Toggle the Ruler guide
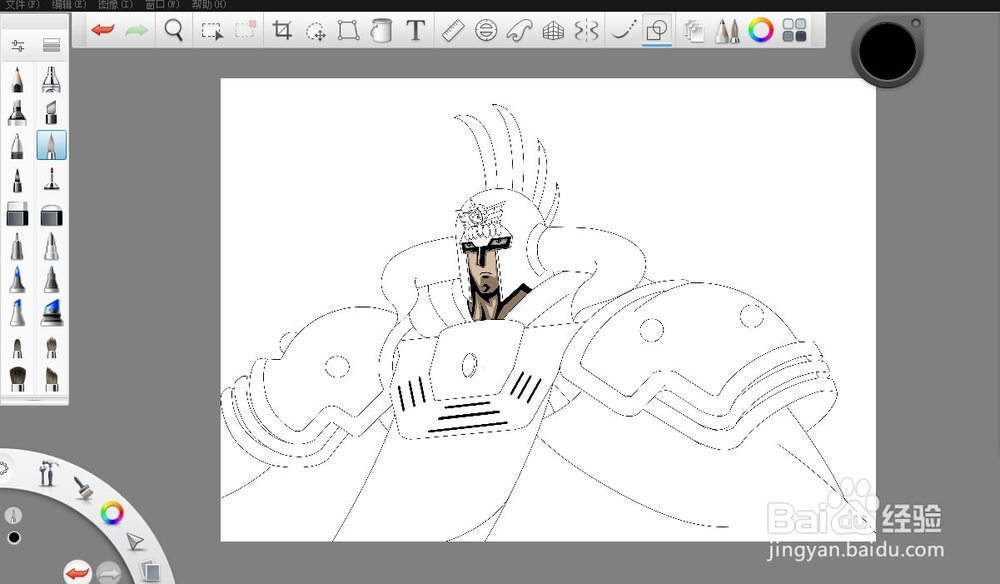 click(453, 31)
